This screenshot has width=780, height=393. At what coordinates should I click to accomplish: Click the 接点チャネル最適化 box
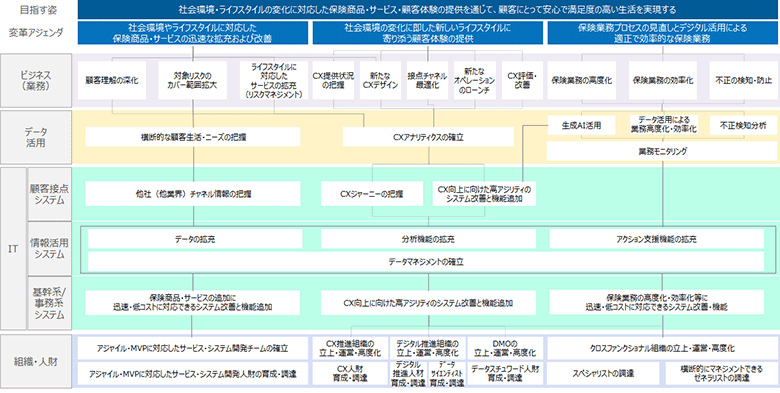tap(428, 80)
